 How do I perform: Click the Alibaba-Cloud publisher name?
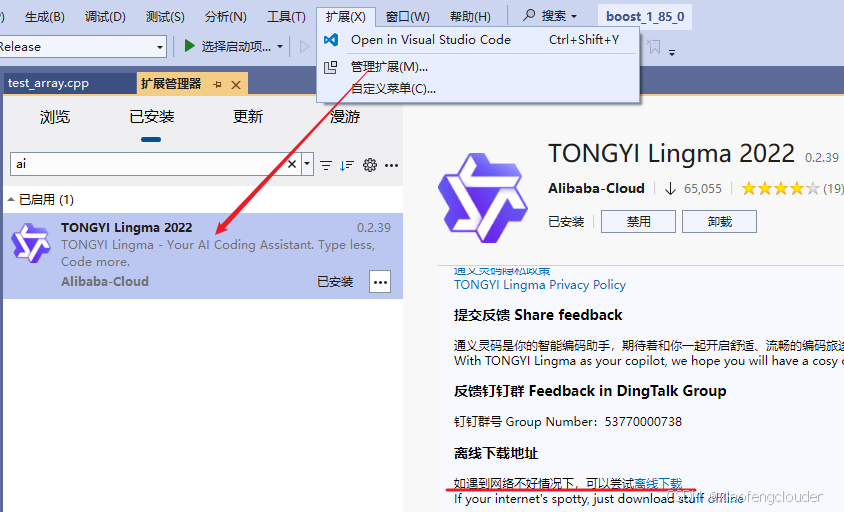click(596, 188)
